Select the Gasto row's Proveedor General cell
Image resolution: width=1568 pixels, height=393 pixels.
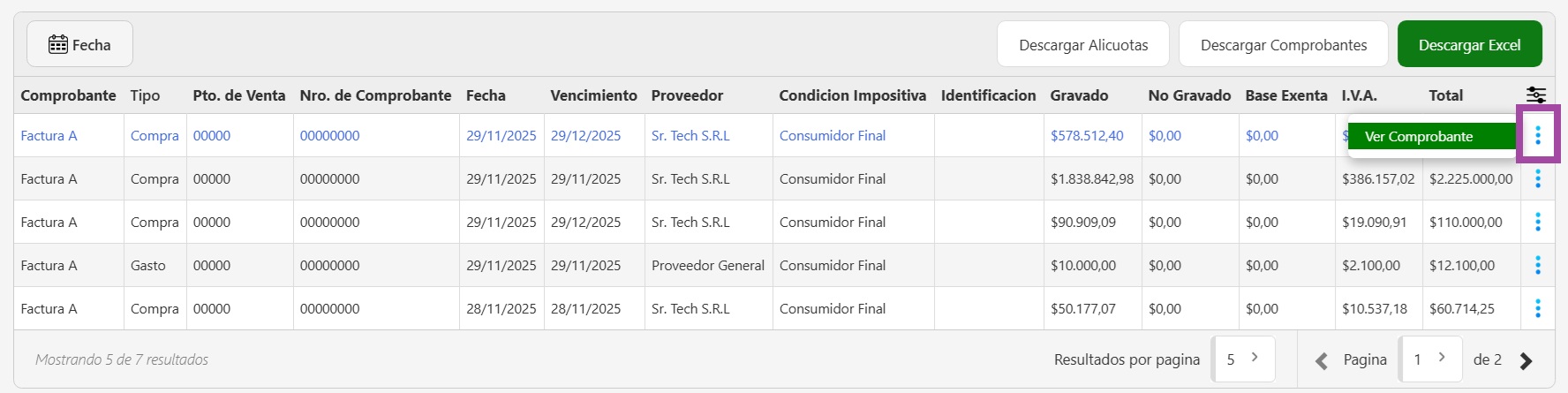708,265
